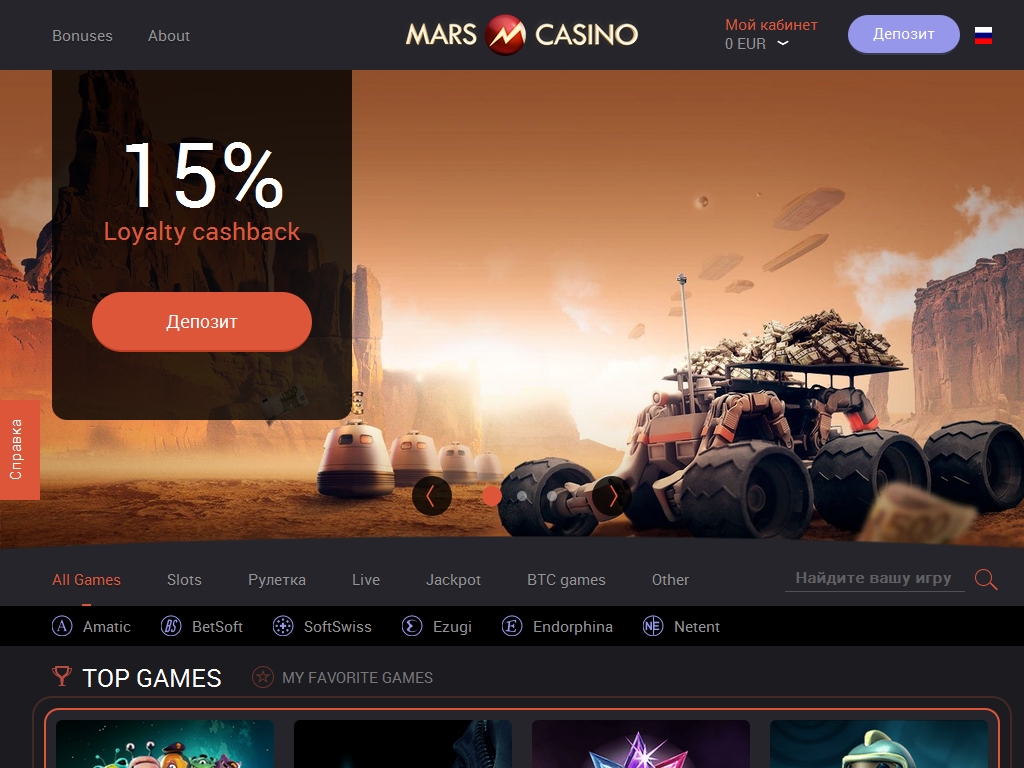
Task: Focus the Найдите вашу игру search field
Action: 874,578
